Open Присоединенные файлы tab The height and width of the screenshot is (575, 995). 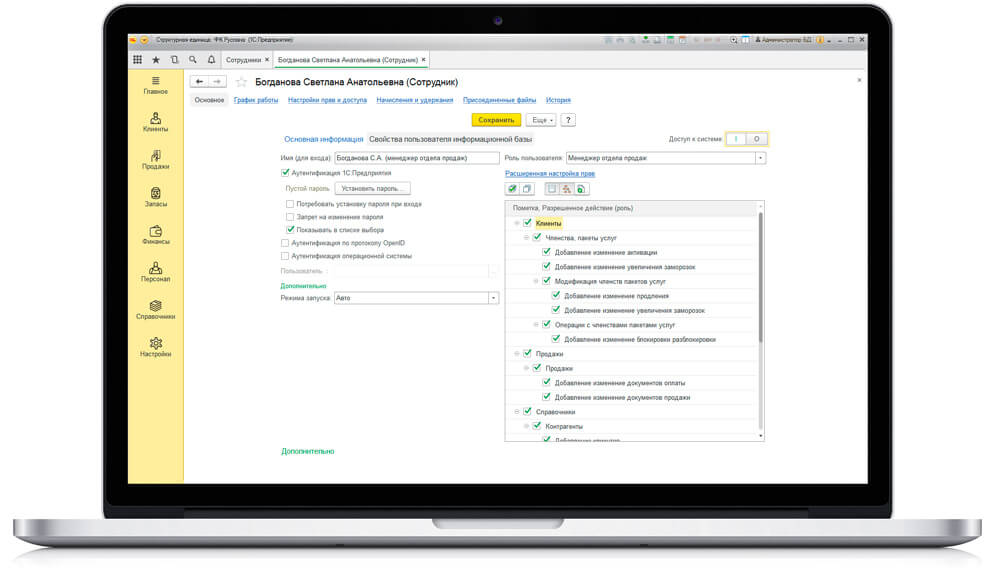click(x=499, y=100)
